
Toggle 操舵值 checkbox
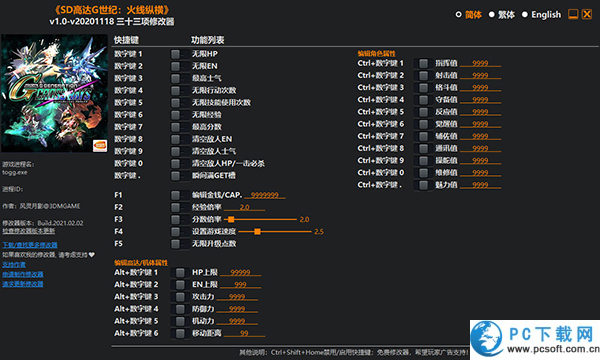click(423, 160)
